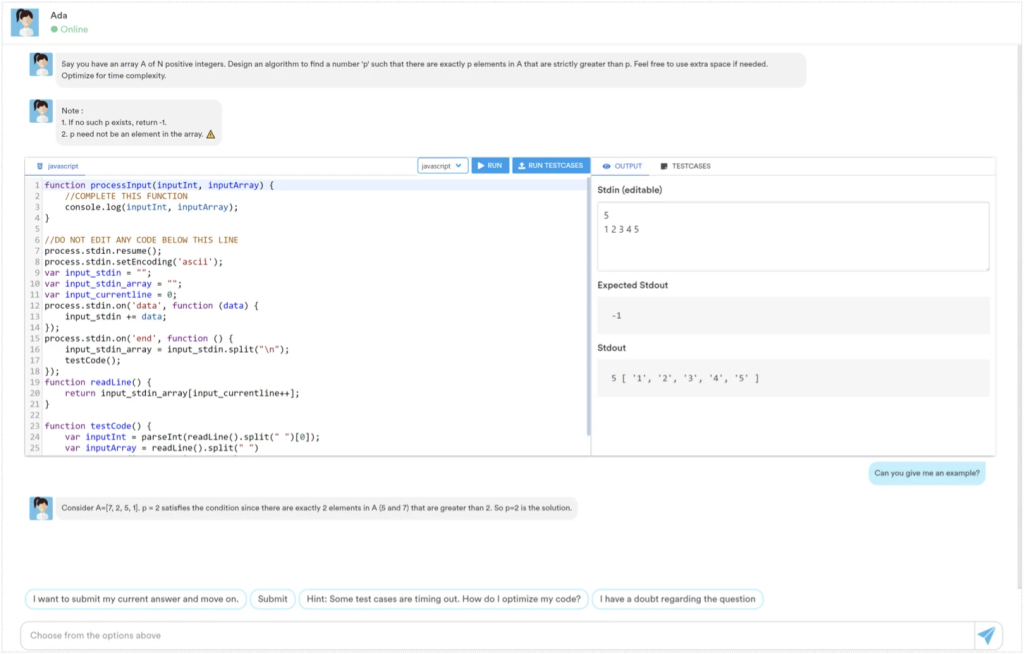Click Ada's avatar beside the example message

coord(41,508)
